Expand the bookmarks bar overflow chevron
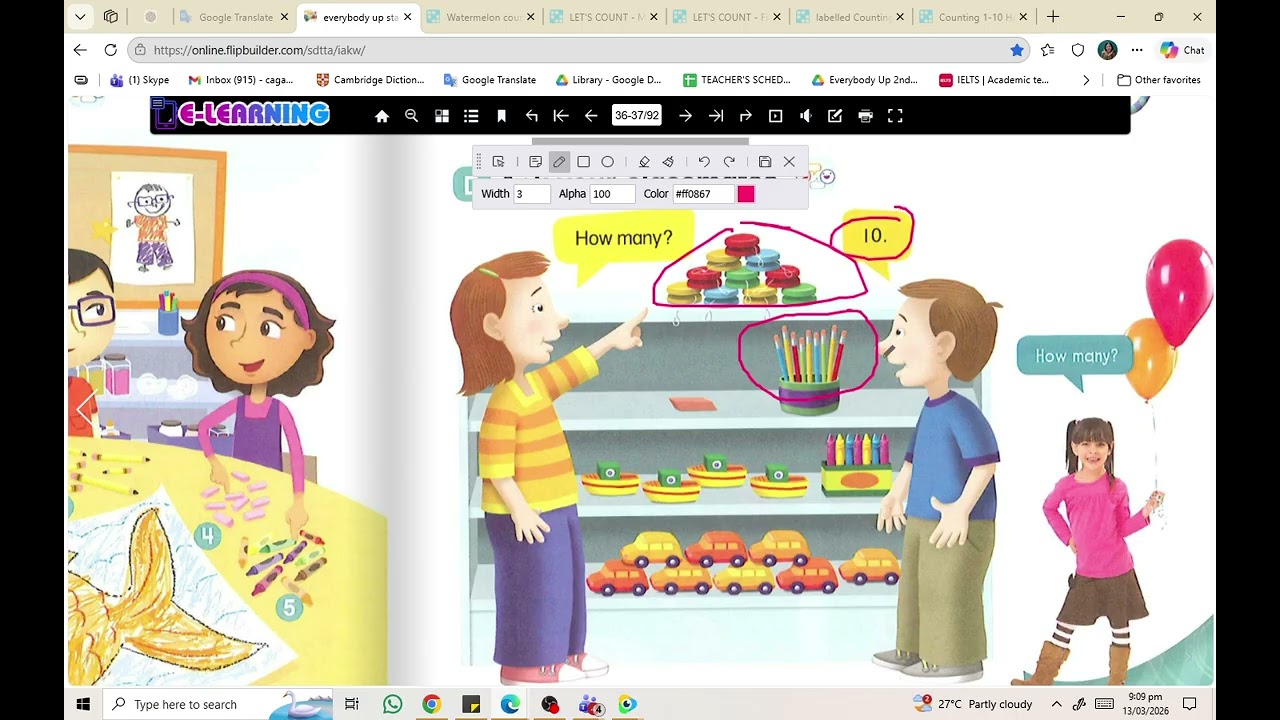This screenshot has width=1280, height=720. pos(1086,80)
